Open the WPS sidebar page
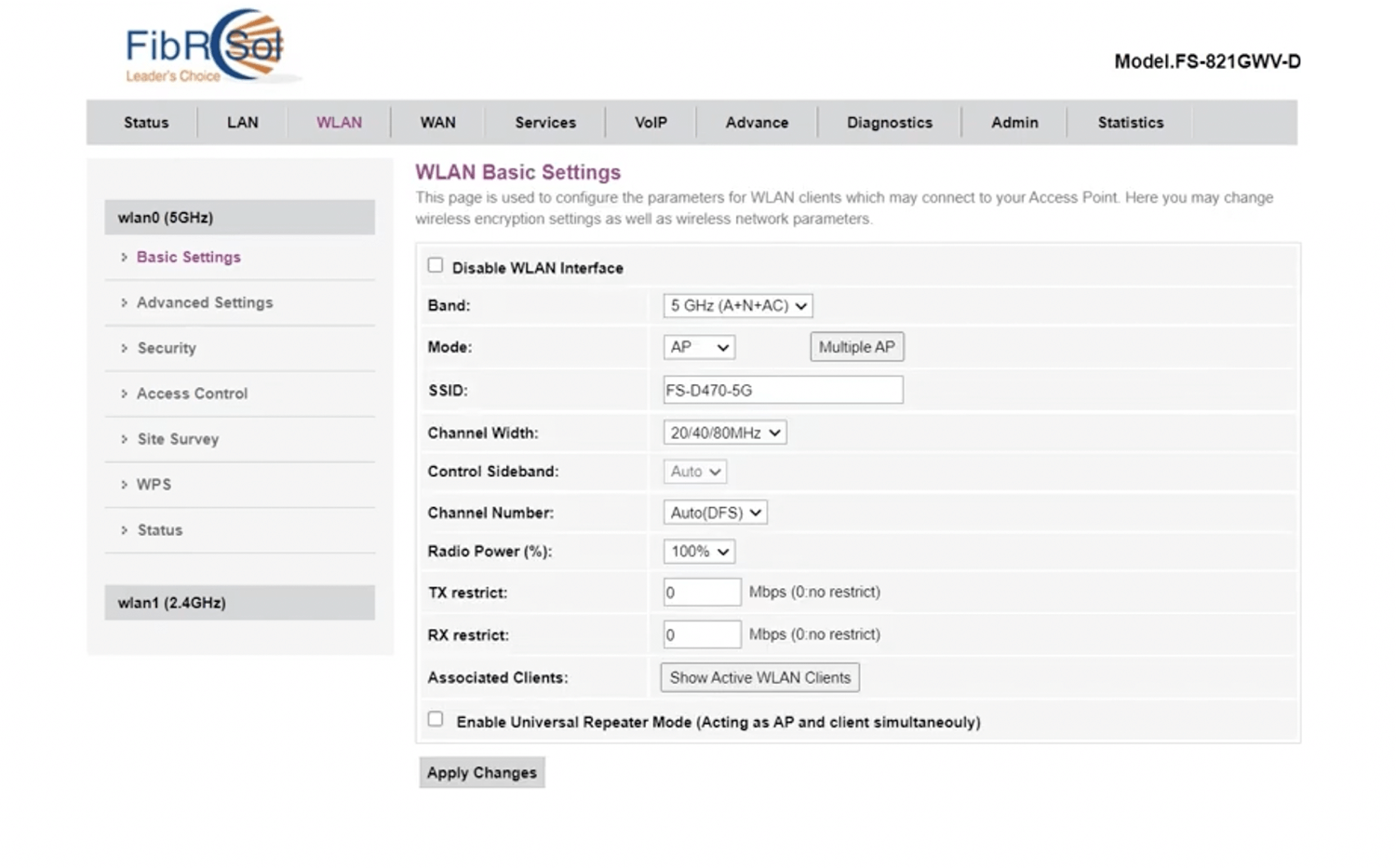 154,485
